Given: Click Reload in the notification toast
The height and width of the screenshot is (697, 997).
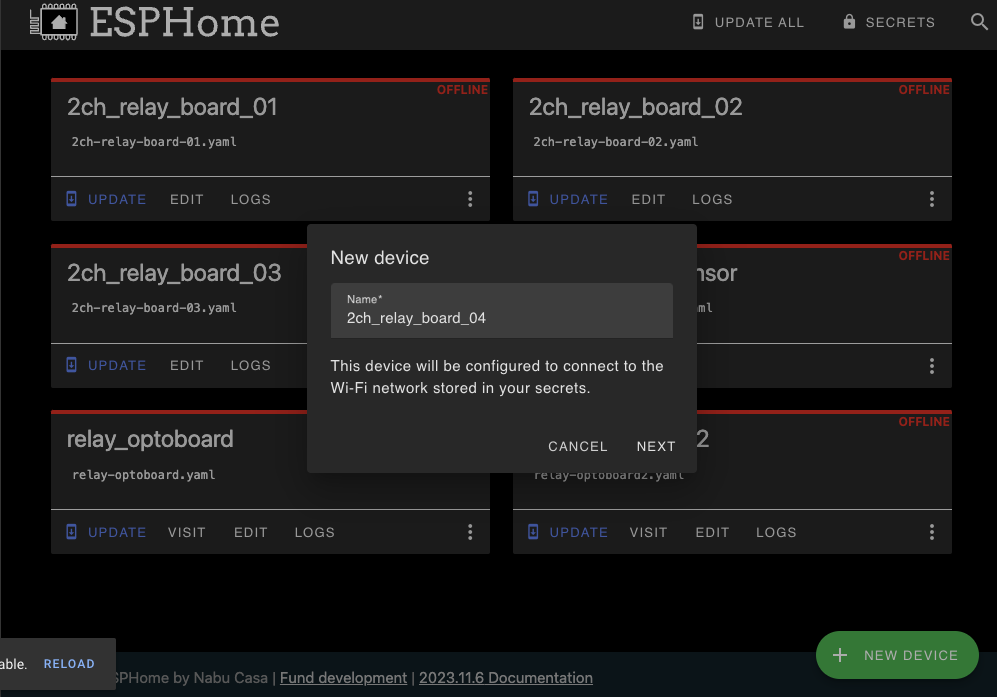Looking at the screenshot, I should (69, 664).
